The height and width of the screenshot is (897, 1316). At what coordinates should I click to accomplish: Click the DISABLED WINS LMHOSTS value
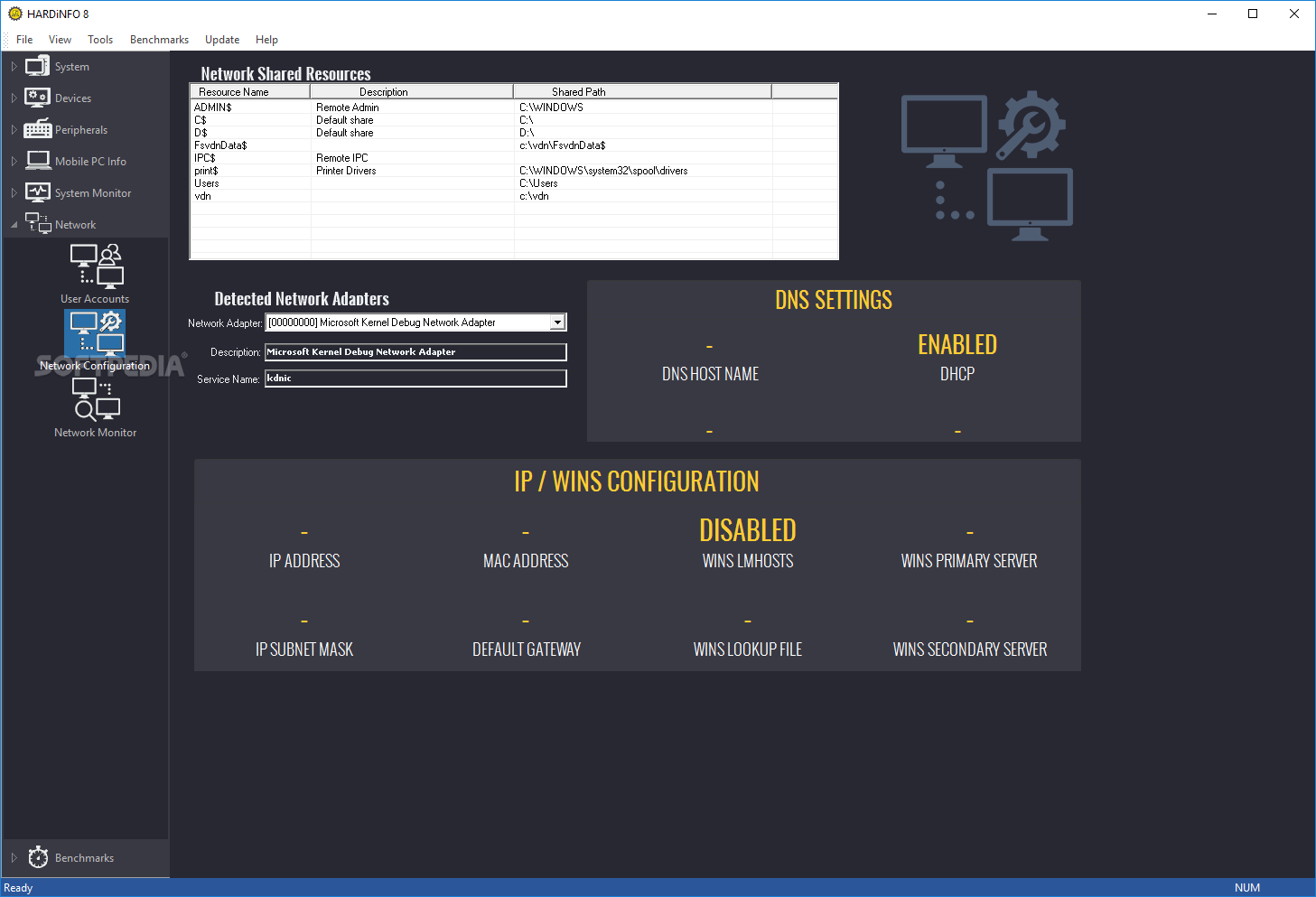pyautogui.click(x=748, y=530)
